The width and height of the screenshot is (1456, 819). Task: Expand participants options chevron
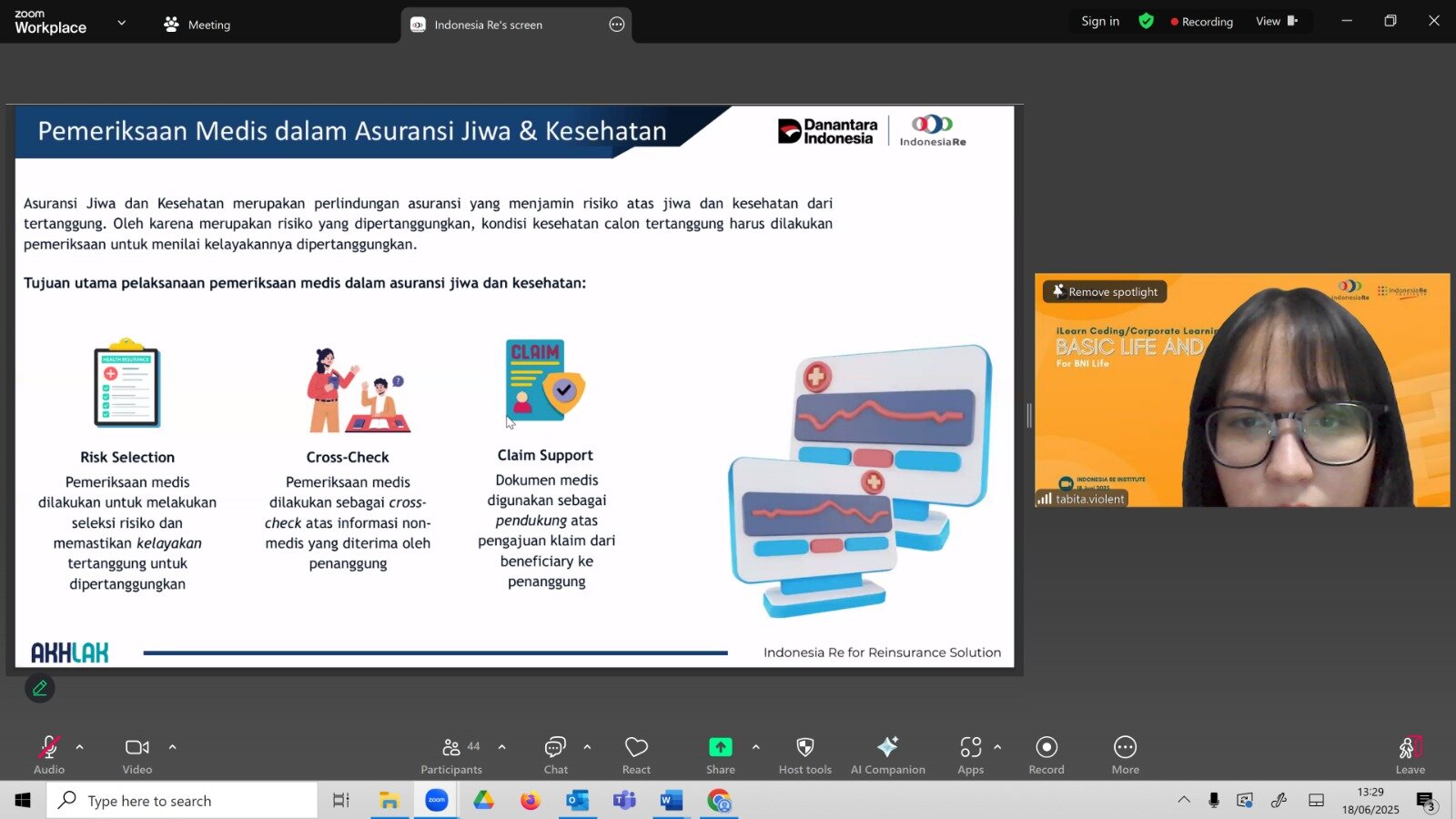click(x=502, y=747)
